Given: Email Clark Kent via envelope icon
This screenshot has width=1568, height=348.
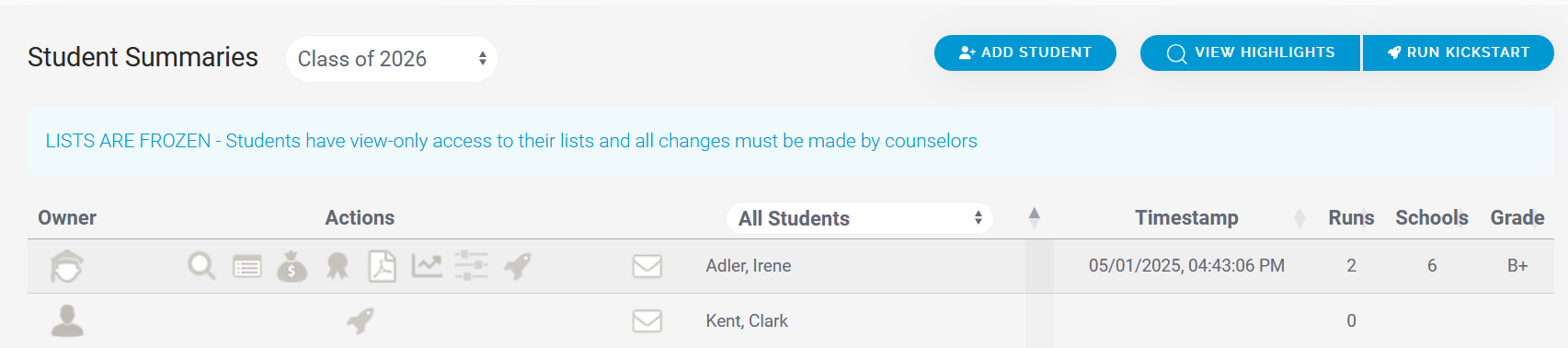Looking at the screenshot, I should pos(647,320).
